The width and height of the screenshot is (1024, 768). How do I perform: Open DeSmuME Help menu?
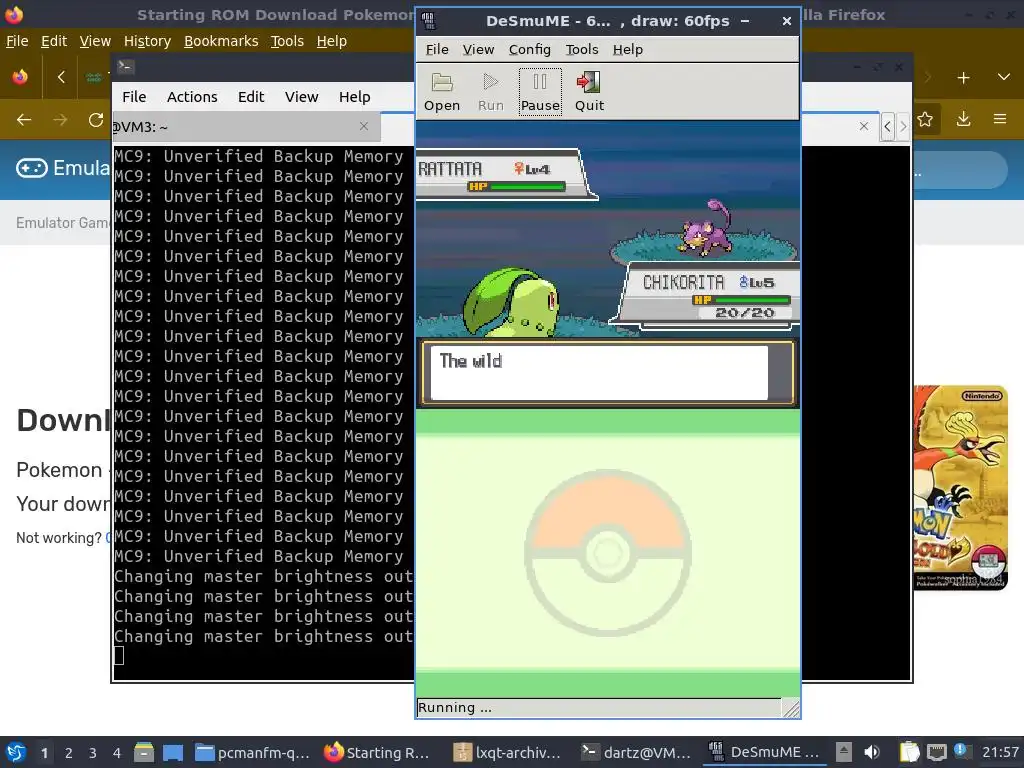coord(628,50)
